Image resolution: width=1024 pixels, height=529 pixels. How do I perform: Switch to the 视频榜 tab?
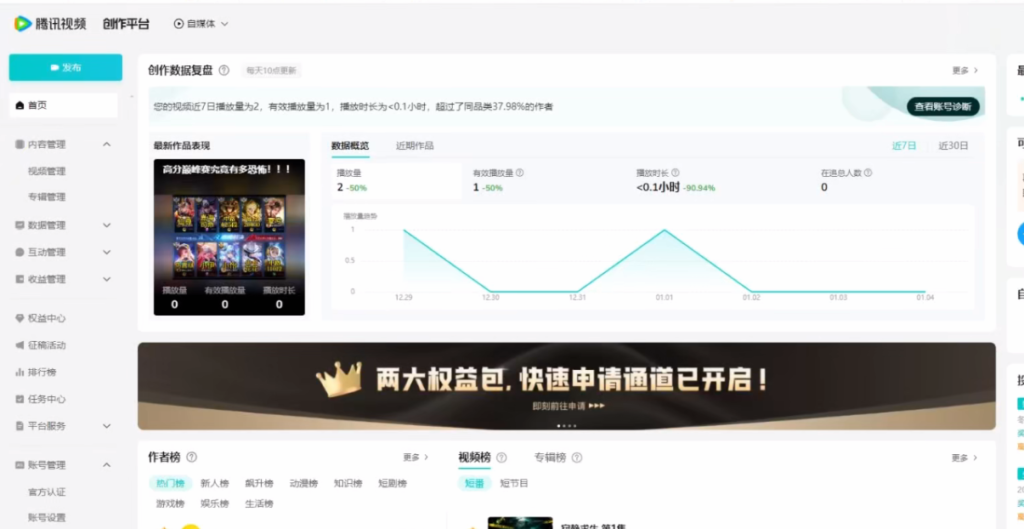click(x=474, y=458)
